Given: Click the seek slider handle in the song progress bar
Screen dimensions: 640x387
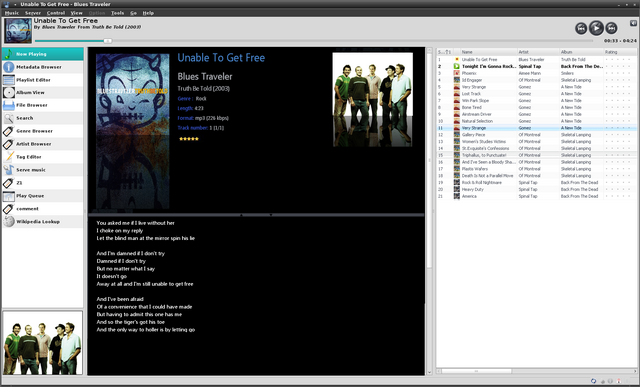Looking at the screenshot, I should (x=107, y=41).
